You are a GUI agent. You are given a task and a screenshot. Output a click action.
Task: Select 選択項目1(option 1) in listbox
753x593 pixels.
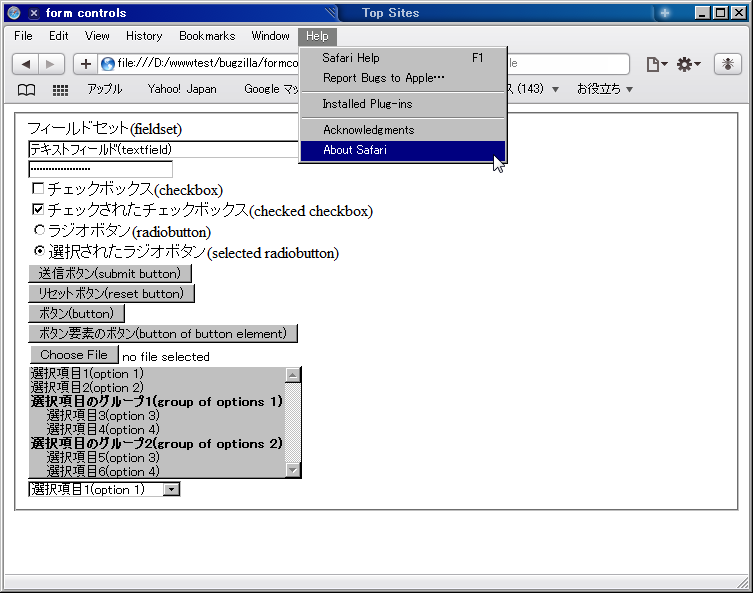click(x=157, y=374)
